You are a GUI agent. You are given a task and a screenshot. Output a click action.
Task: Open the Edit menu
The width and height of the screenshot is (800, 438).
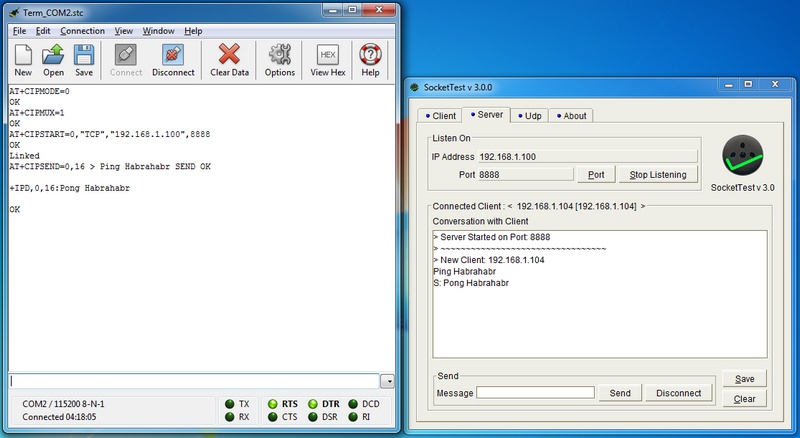pos(43,31)
